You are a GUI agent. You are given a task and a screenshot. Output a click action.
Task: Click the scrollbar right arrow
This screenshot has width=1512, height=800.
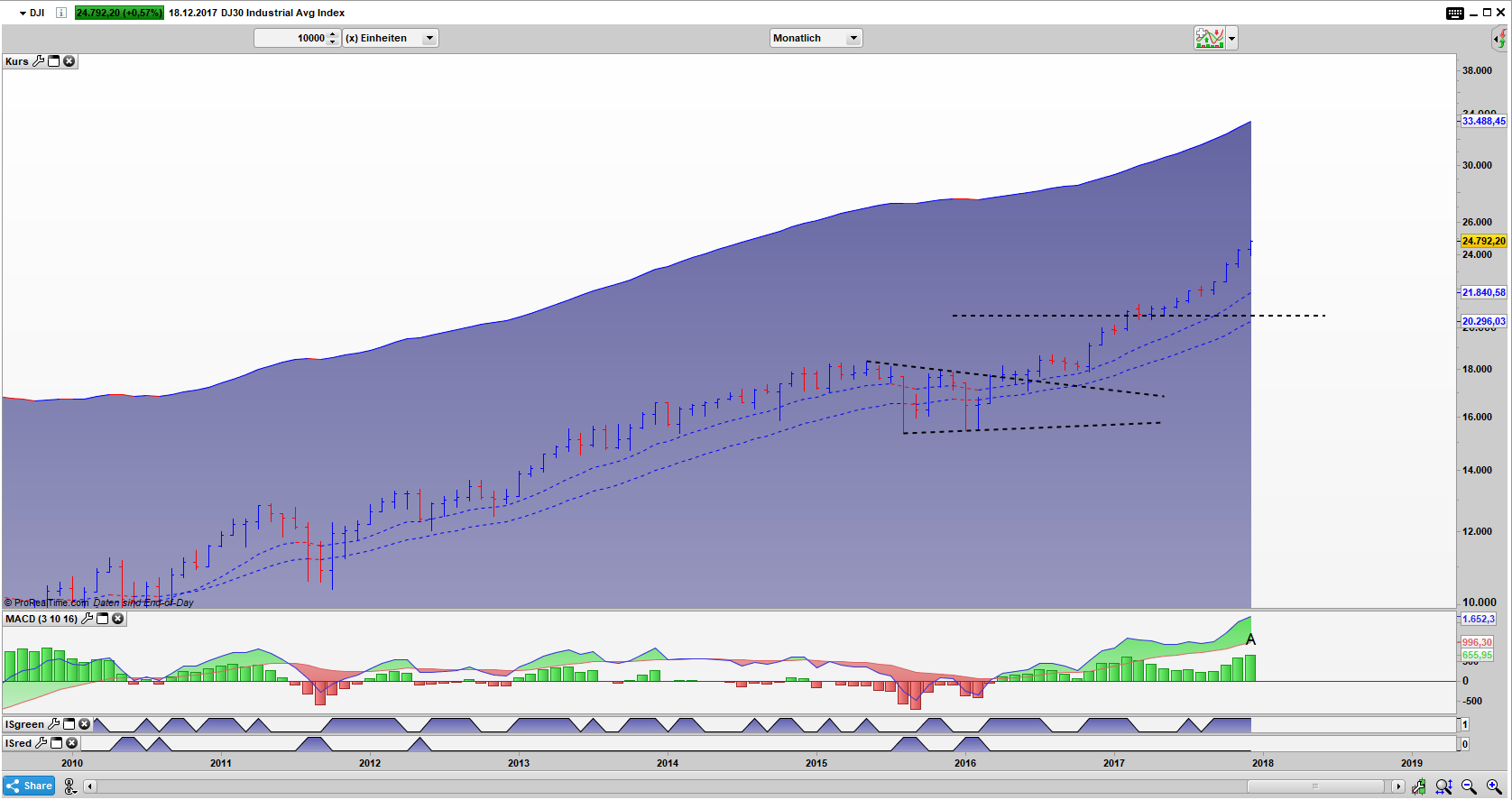[1398, 786]
